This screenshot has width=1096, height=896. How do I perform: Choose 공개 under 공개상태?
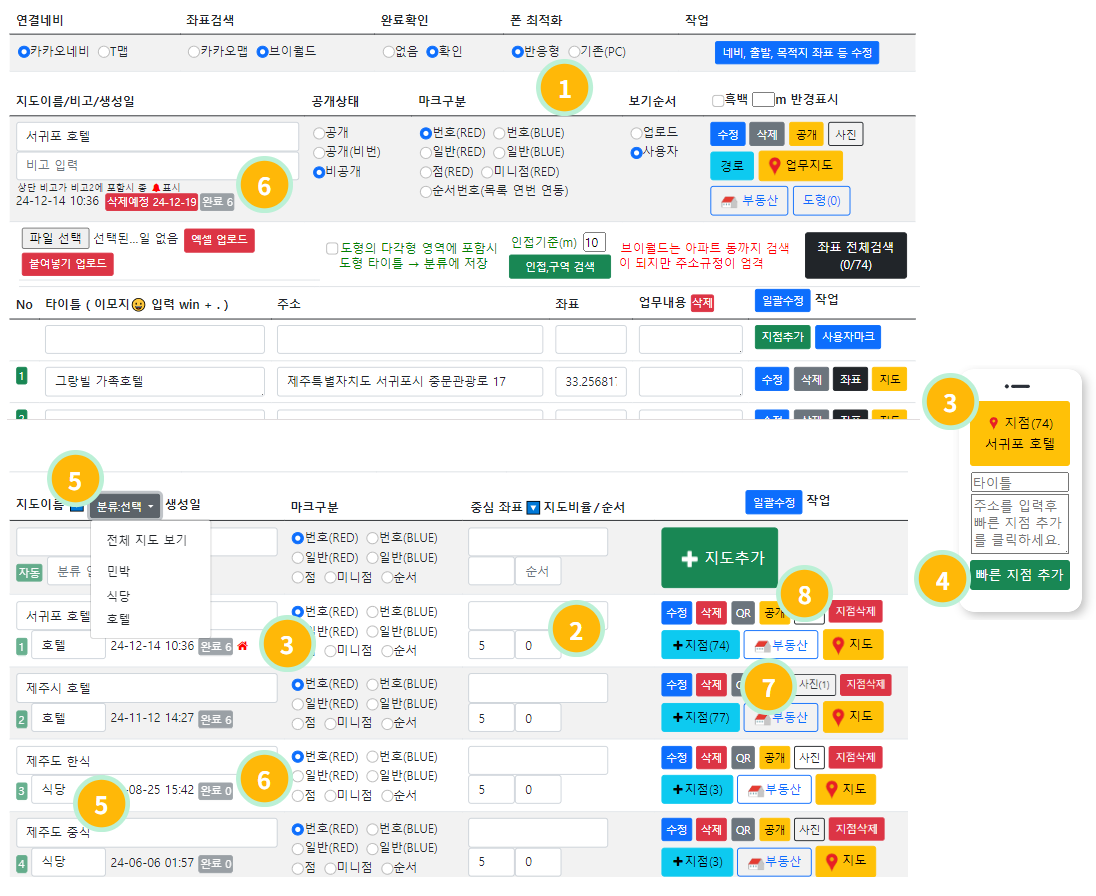(x=319, y=132)
